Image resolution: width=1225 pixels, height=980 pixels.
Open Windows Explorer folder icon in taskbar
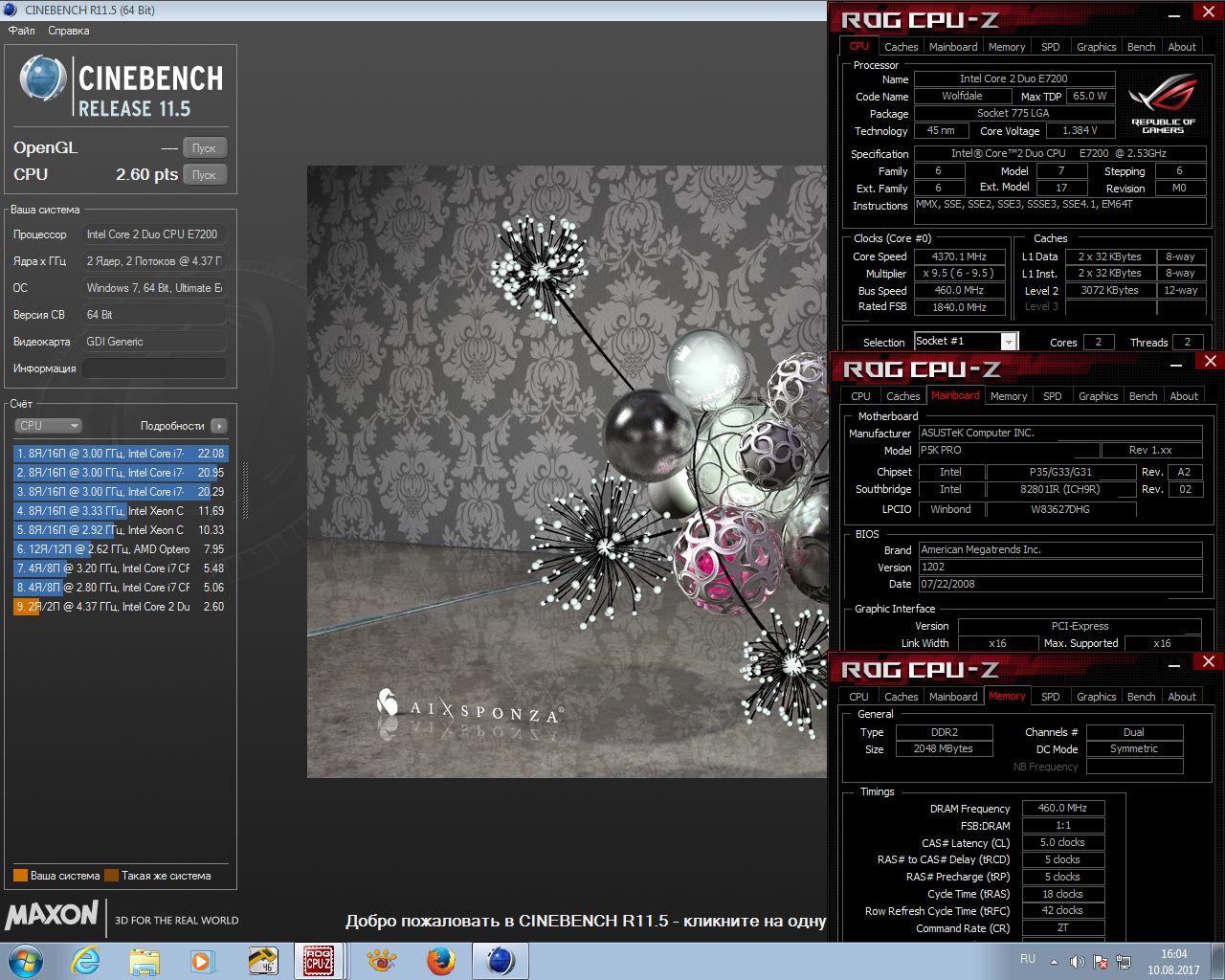pyautogui.click(x=145, y=961)
